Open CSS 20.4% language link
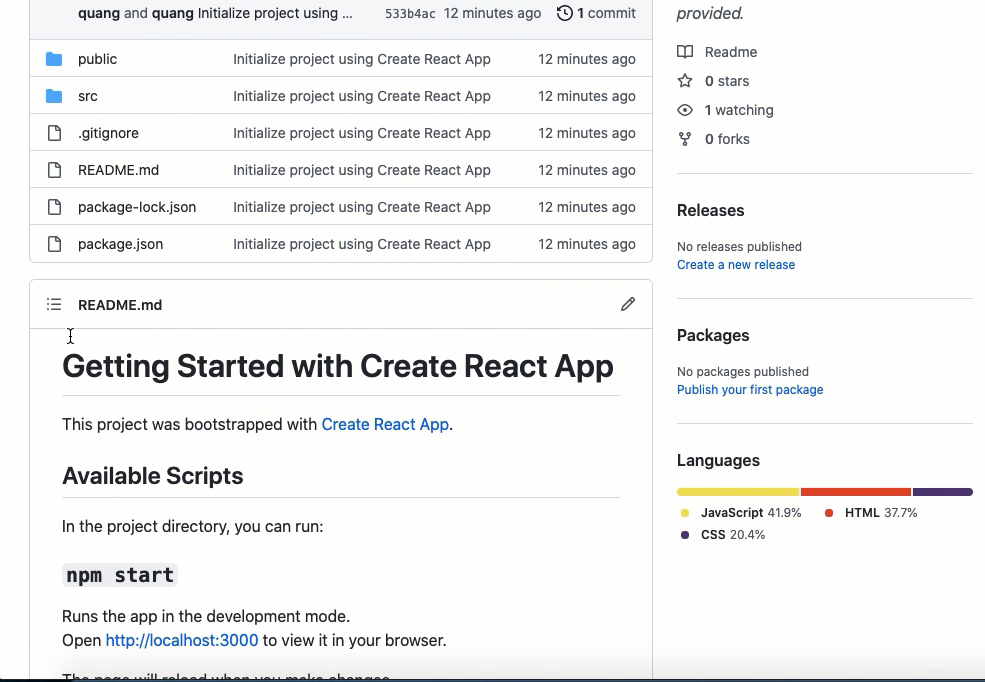Screen dimensions: 985x682 (723, 535)
